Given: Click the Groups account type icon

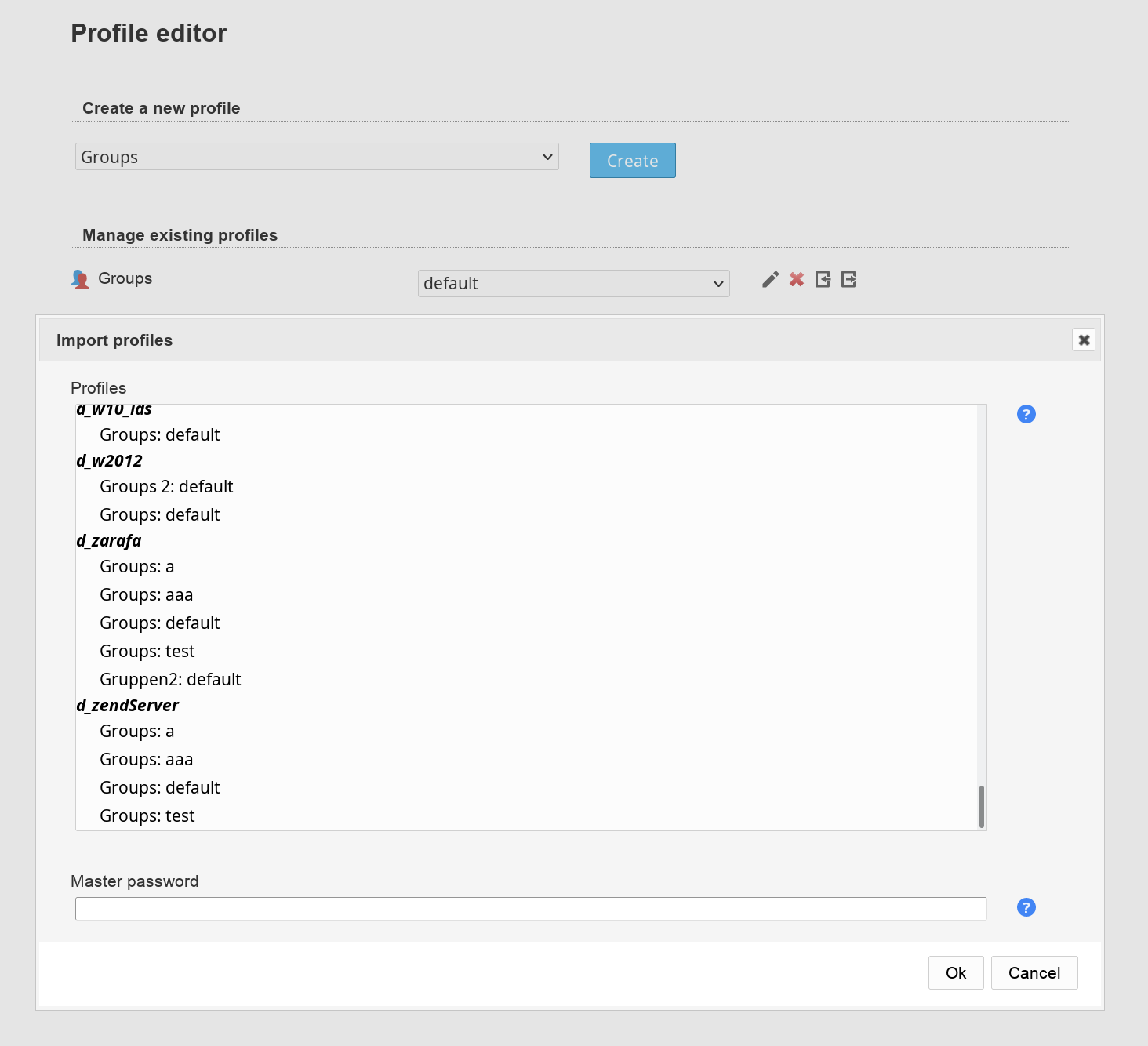Looking at the screenshot, I should coord(80,279).
